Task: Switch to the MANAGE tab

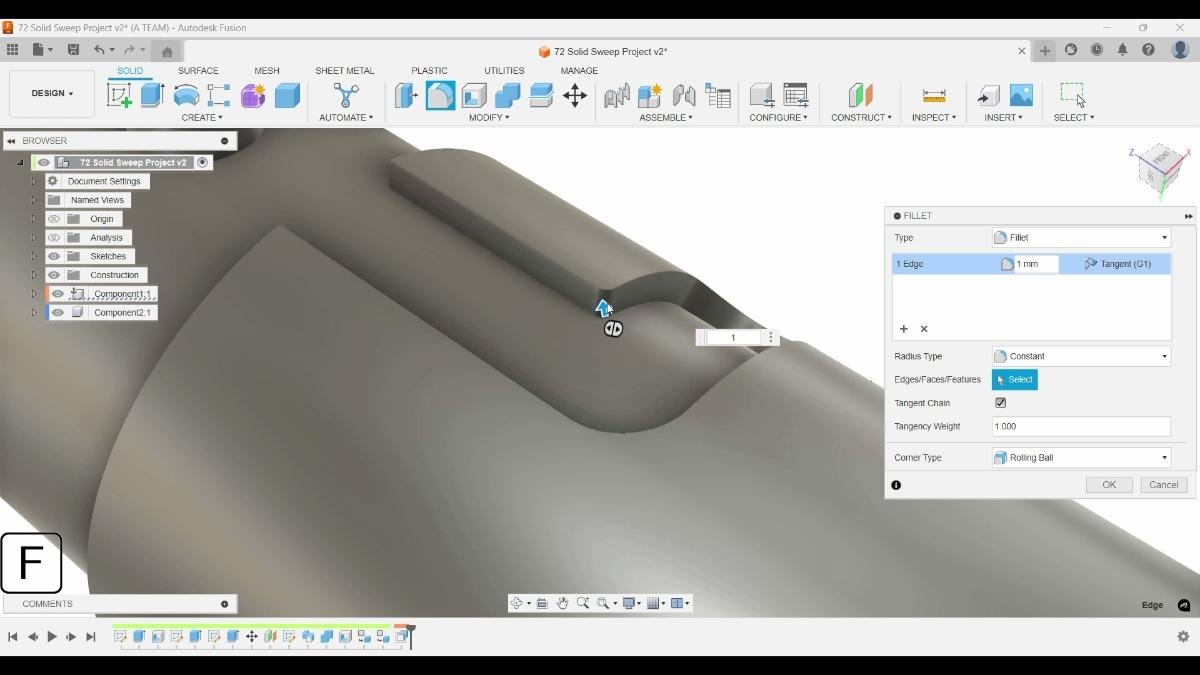Action: point(579,71)
